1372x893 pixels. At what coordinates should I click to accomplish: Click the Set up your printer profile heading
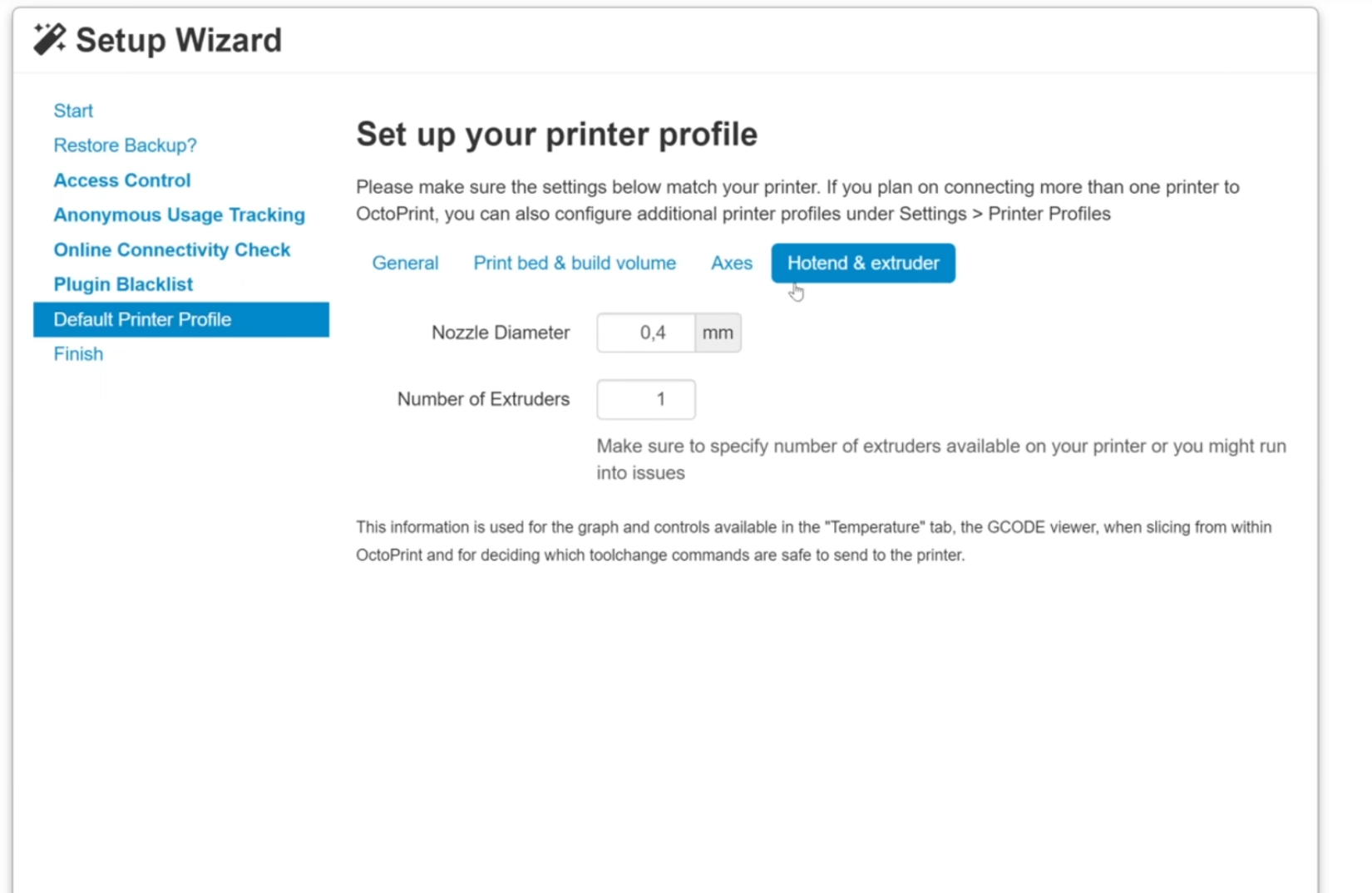click(x=556, y=133)
